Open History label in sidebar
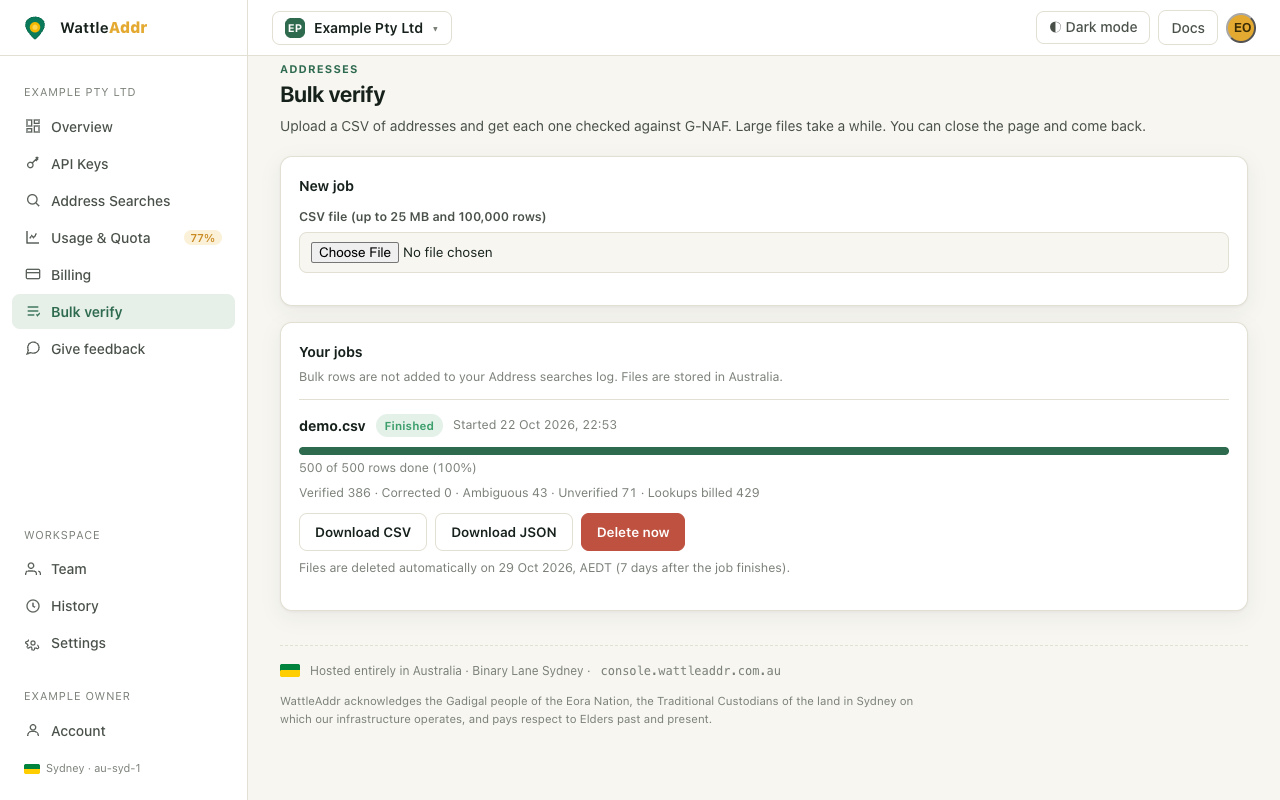Screen dimensions: 1280x800 (x=75, y=606)
